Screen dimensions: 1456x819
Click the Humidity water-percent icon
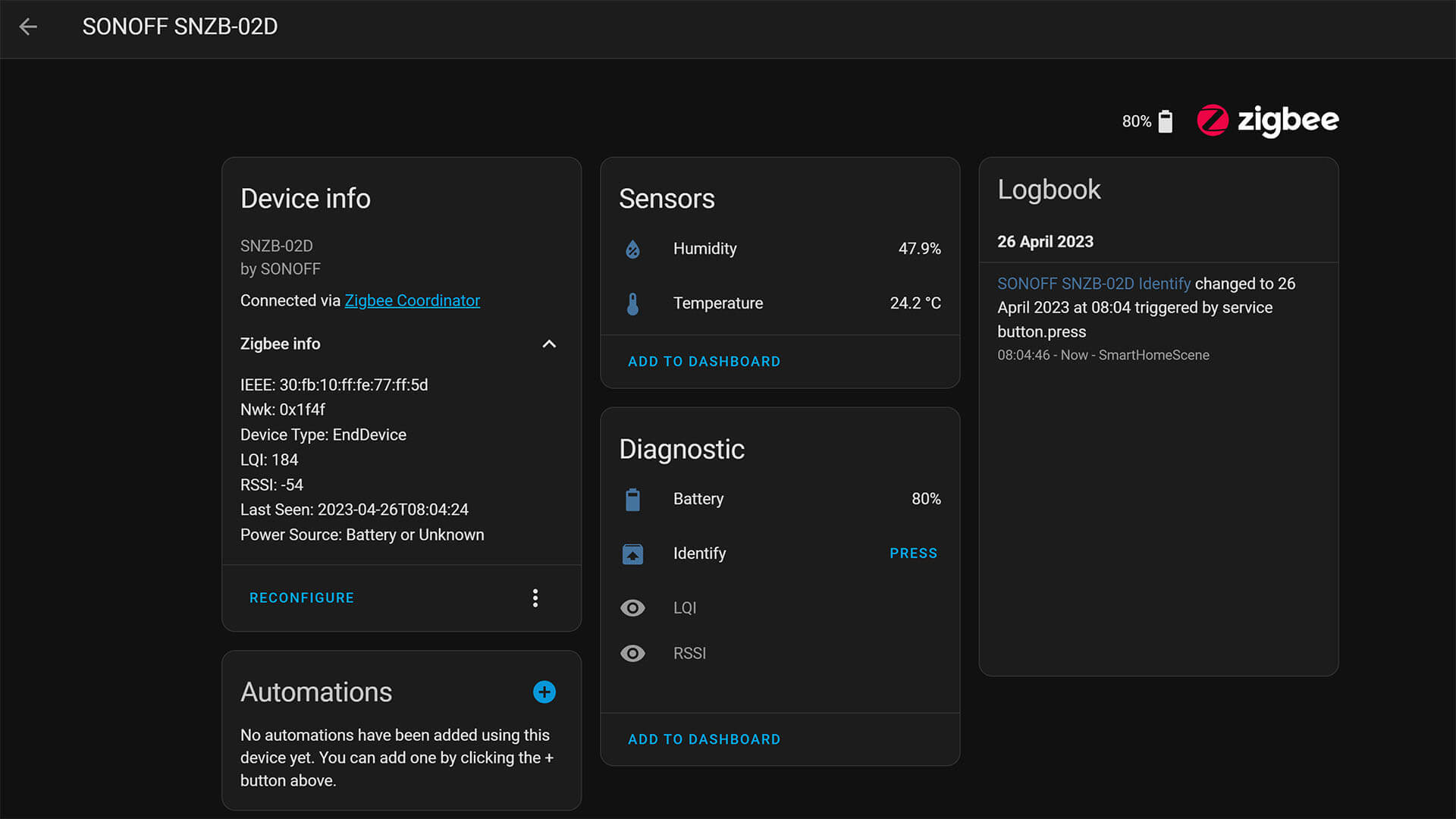[632, 249]
